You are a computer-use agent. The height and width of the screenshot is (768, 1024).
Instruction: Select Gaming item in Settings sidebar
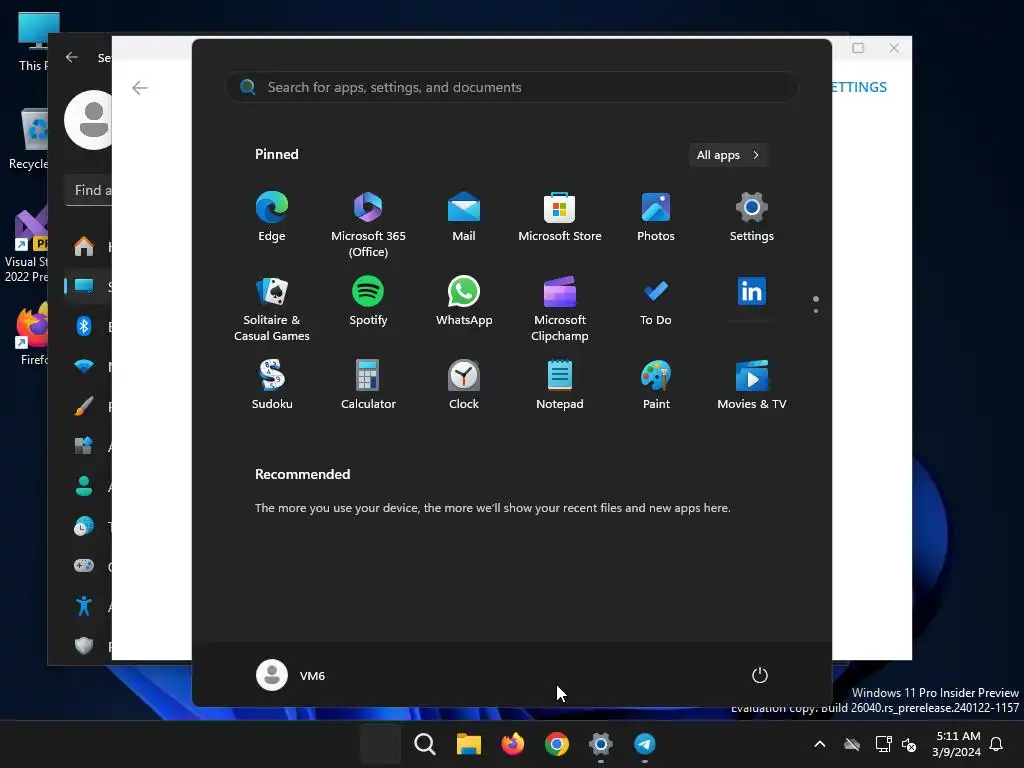[88, 566]
